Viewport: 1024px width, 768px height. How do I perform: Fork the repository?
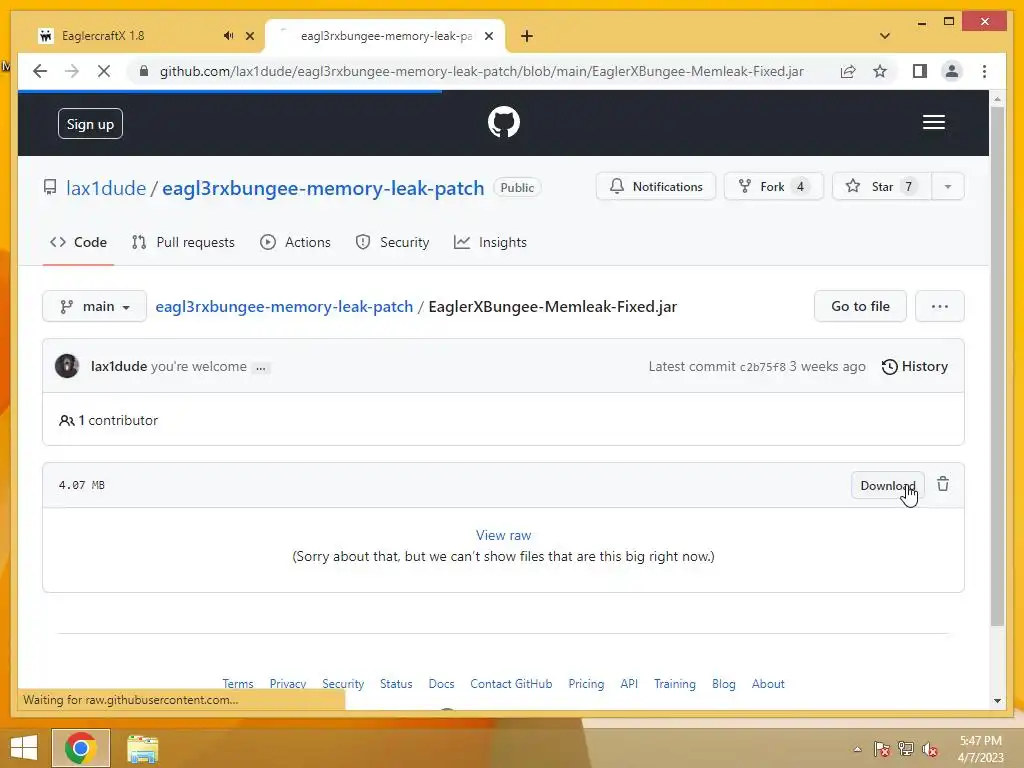click(x=773, y=187)
